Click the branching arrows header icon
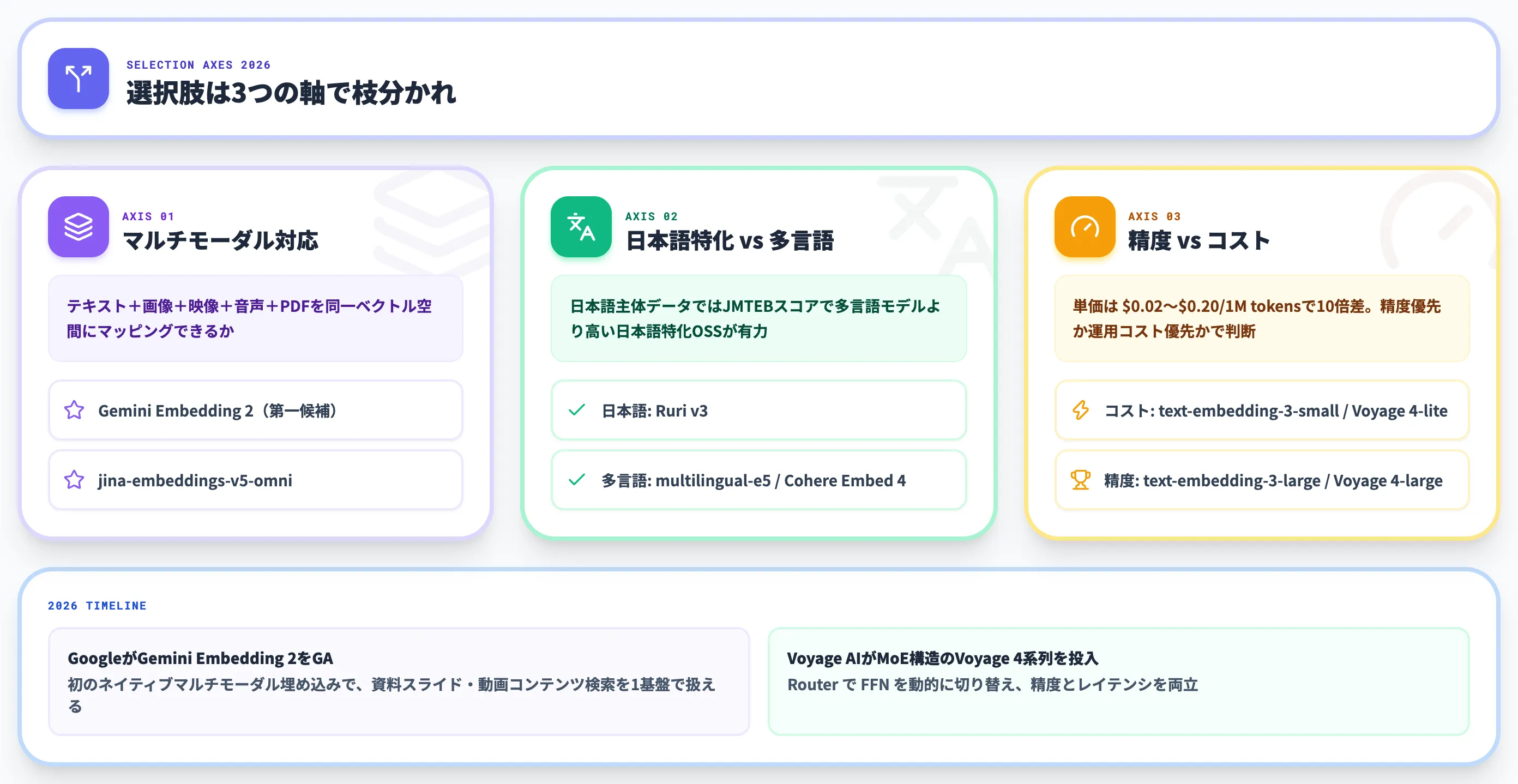Screen dimensions: 1518x784 pyautogui.click(x=79, y=79)
